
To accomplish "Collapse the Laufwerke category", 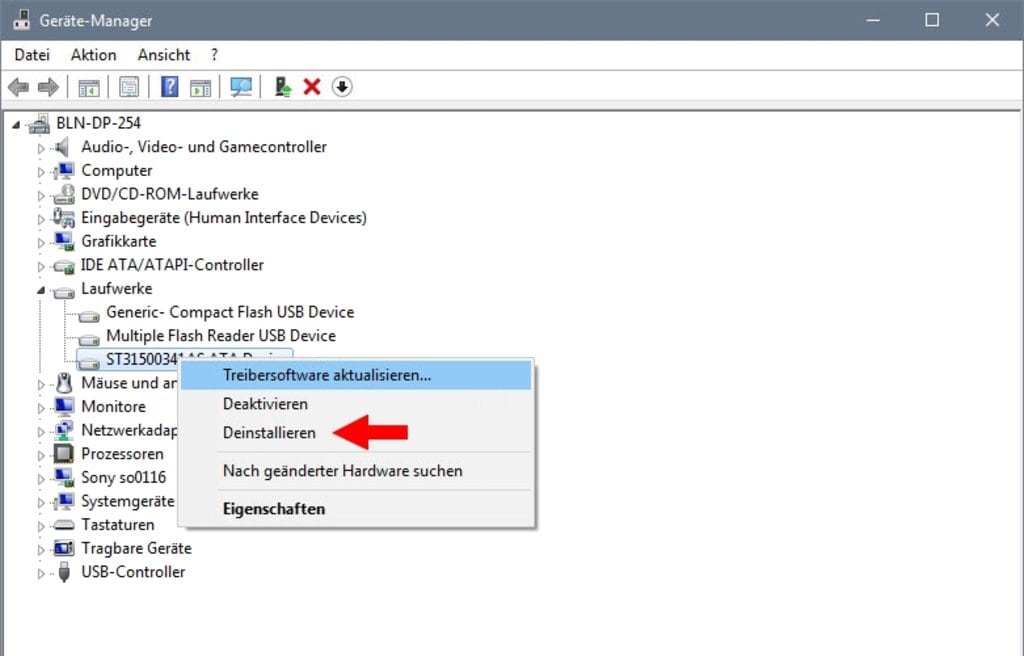I will (x=40, y=289).
